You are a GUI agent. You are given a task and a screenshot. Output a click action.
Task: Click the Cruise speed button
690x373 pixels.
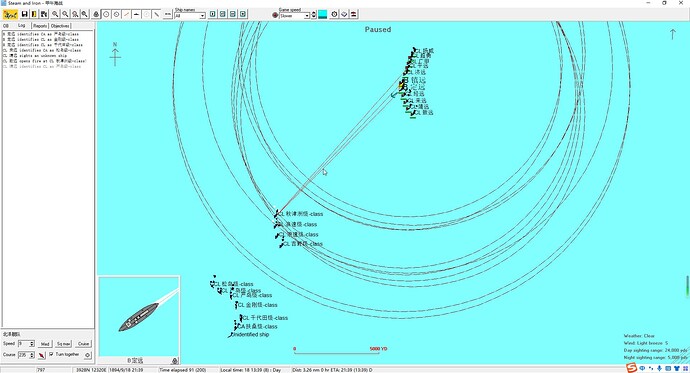click(84, 344)
